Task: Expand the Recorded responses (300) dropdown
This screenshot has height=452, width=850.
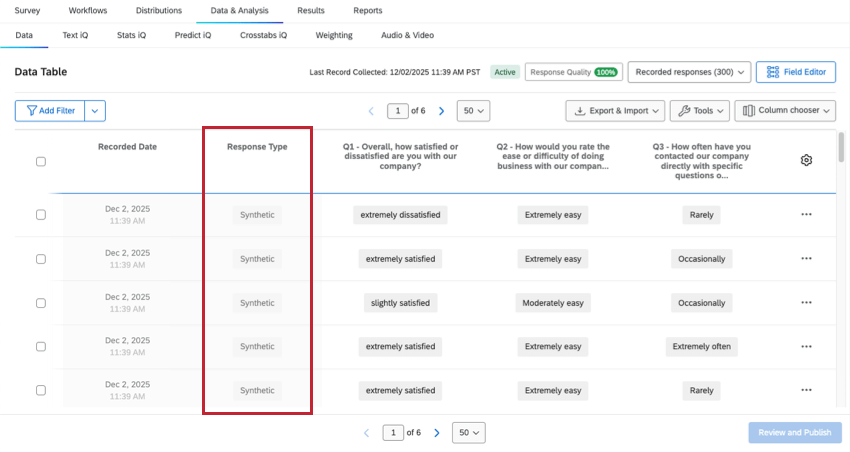Action: tap(688, 72)
